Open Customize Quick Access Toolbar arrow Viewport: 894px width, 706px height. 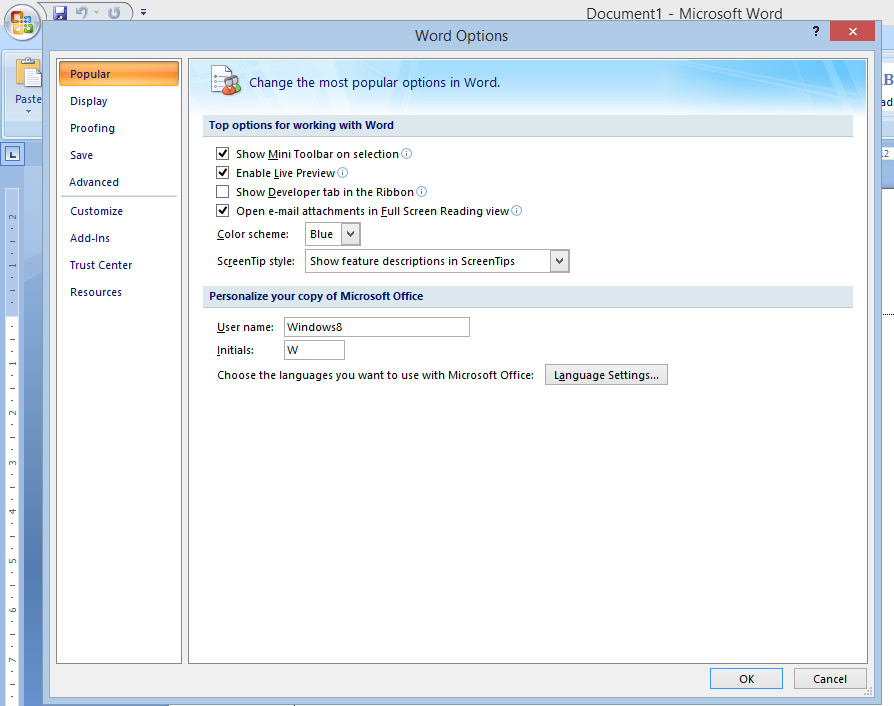[143, 12]
